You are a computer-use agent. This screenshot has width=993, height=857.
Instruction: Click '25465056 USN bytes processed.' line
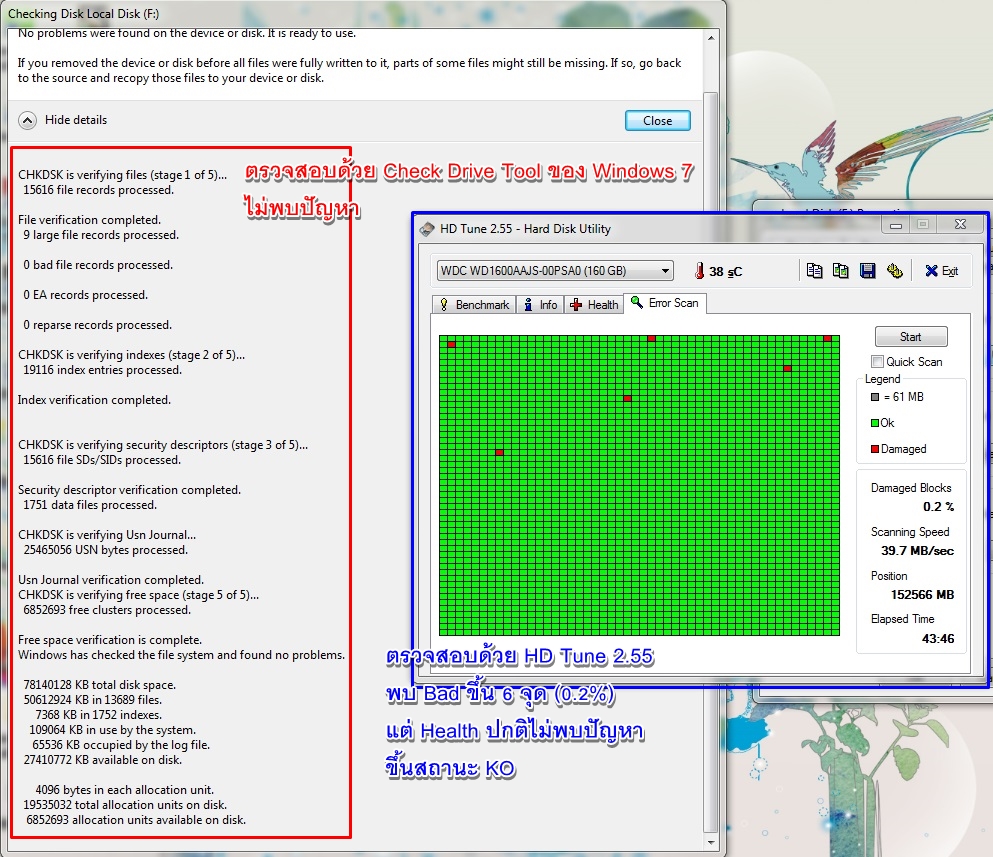[105, 550]
